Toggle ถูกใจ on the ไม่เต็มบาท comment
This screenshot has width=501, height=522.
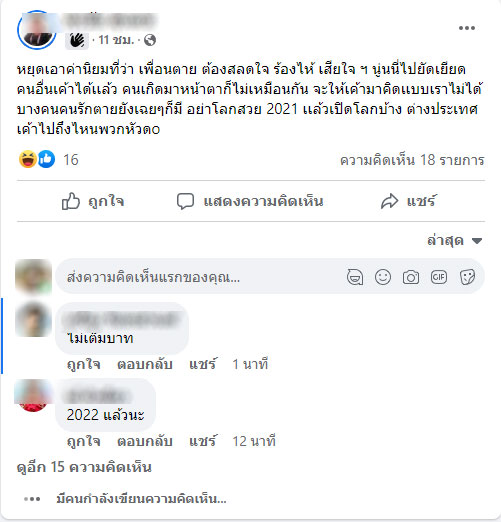(x=83, y=364)
